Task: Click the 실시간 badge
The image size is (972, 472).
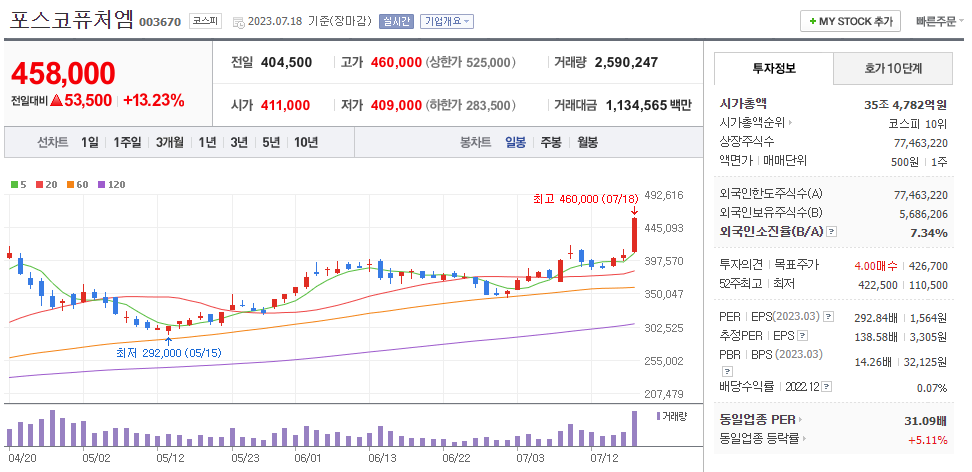Action: pos(396,21)
